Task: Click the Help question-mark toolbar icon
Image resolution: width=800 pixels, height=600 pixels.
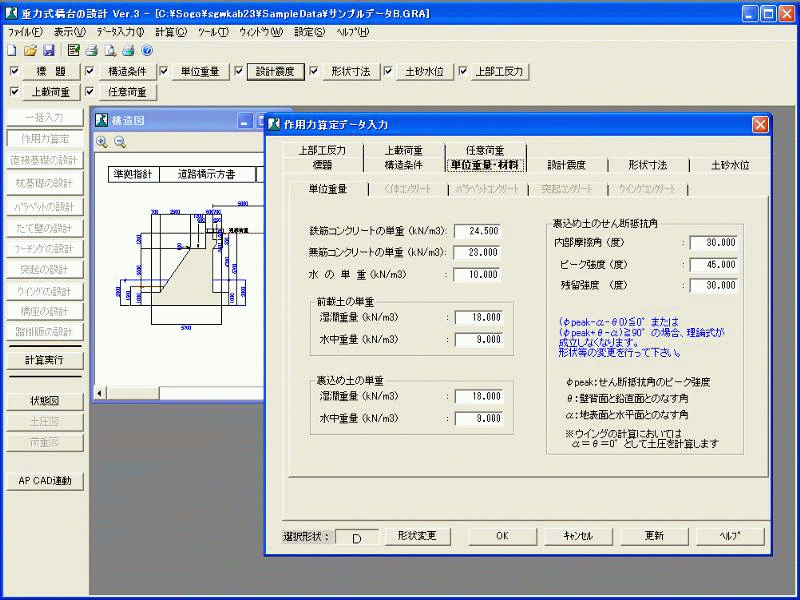Action: pyautogui.click(x=146, y=51)
